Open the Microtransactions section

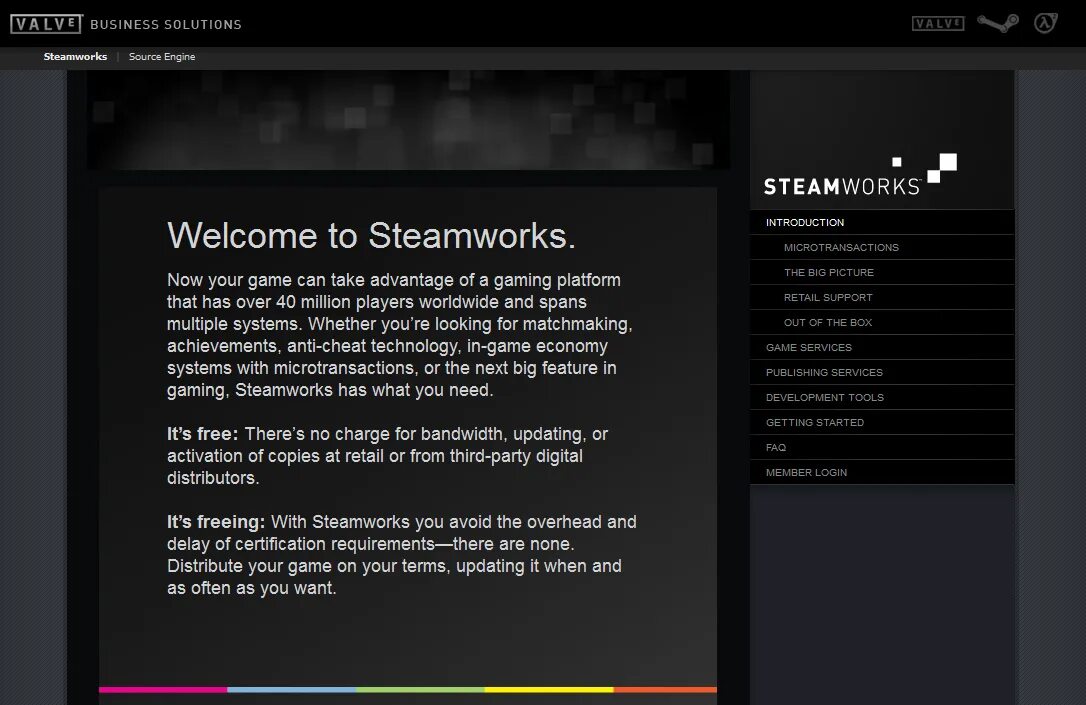click(x=882, y=247)
